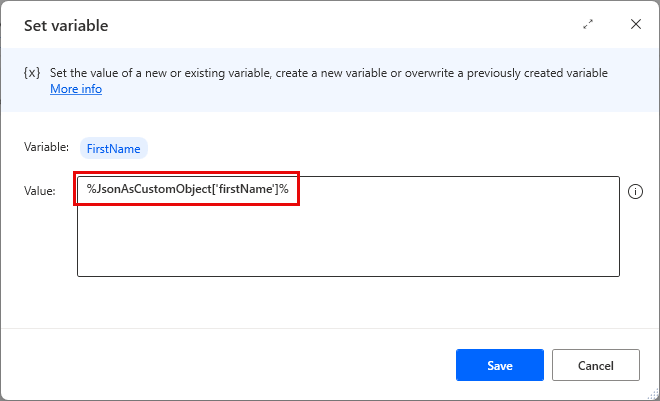Click the expand dialog arrows icon
Viewport: 660px width, 401px height.
pyautogui.click(x=588, y=25)
